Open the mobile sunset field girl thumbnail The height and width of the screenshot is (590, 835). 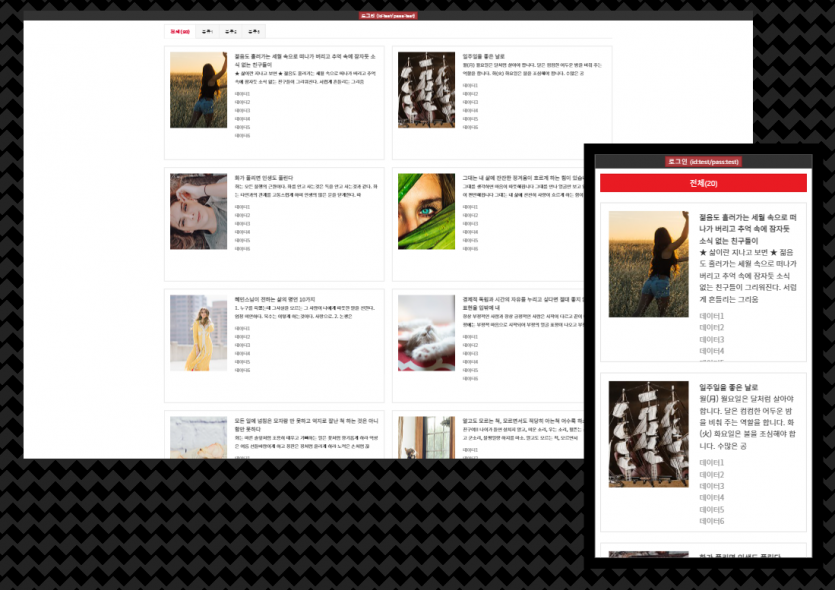pyautogui.click(x=648, y=264)
